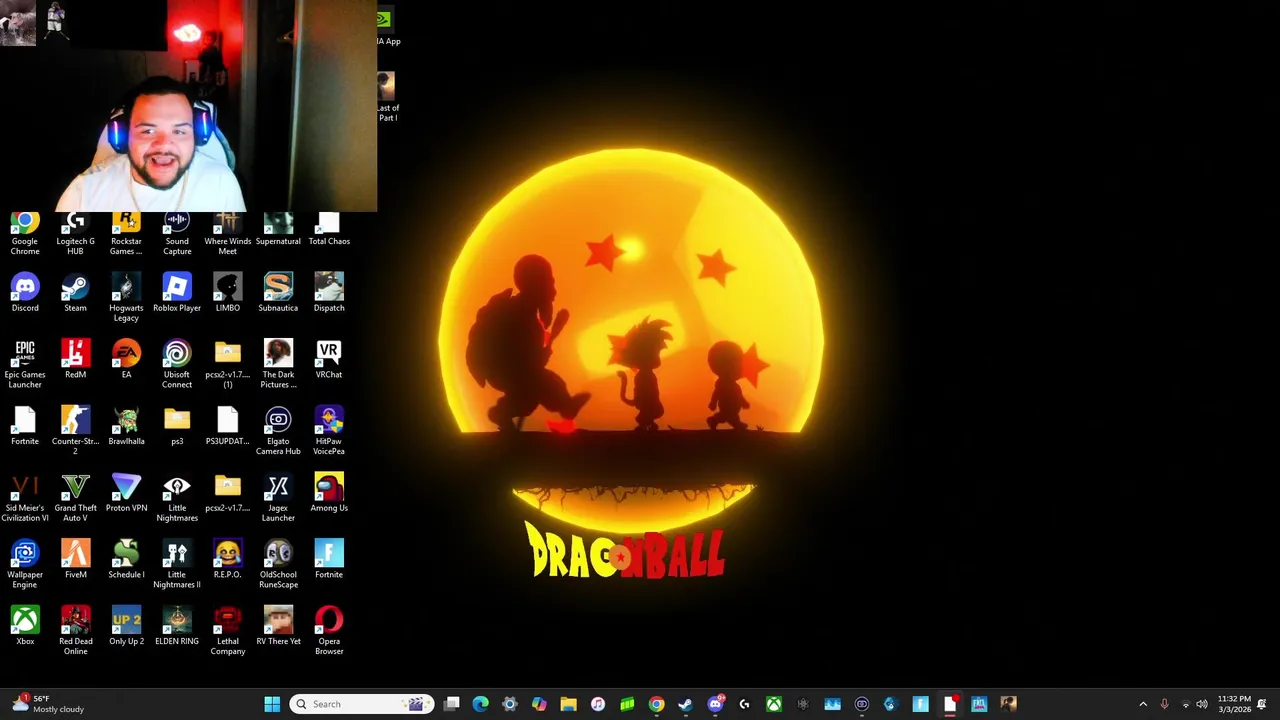Select the Jagex Launcher desktop icon
This screenshot has height=720, width=1280.
(x=278, y=498)
